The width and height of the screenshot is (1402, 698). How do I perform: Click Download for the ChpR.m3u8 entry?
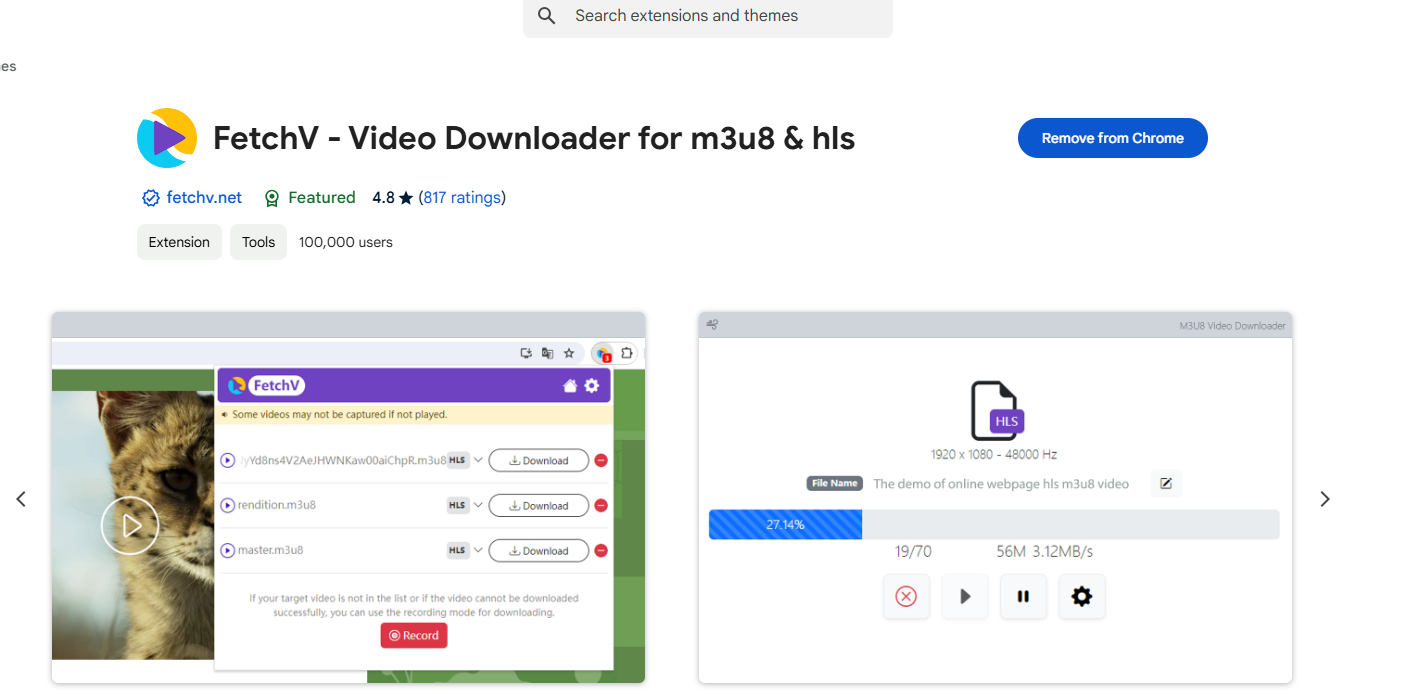(538, 461)
